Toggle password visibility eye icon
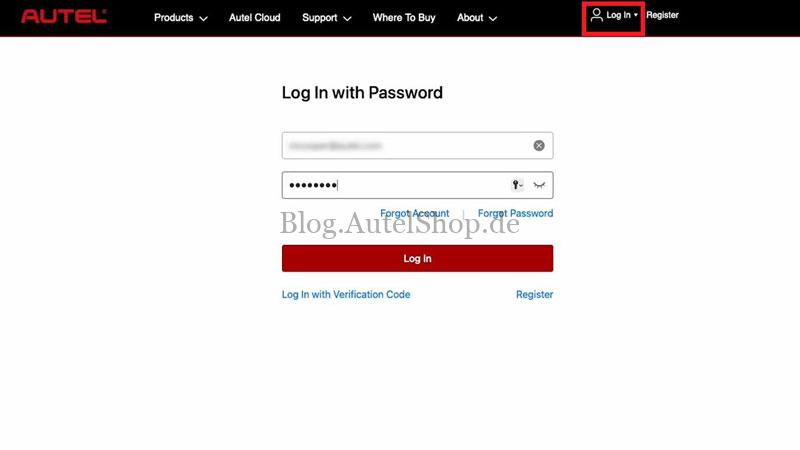The width and height of the screenshot is (800, 450). click(x=539, y=185)
